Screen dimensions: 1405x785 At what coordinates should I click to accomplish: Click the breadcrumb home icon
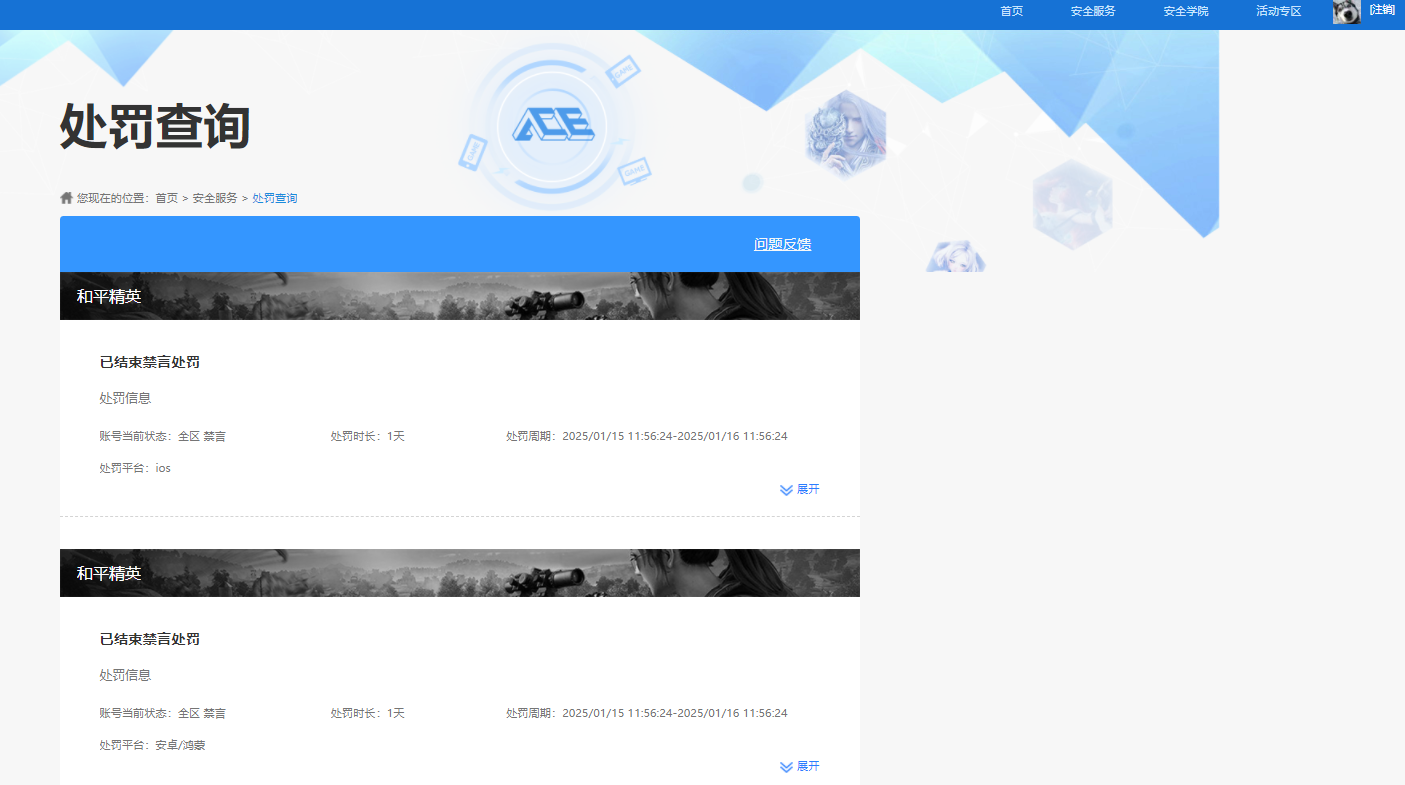tap(67, 198)
